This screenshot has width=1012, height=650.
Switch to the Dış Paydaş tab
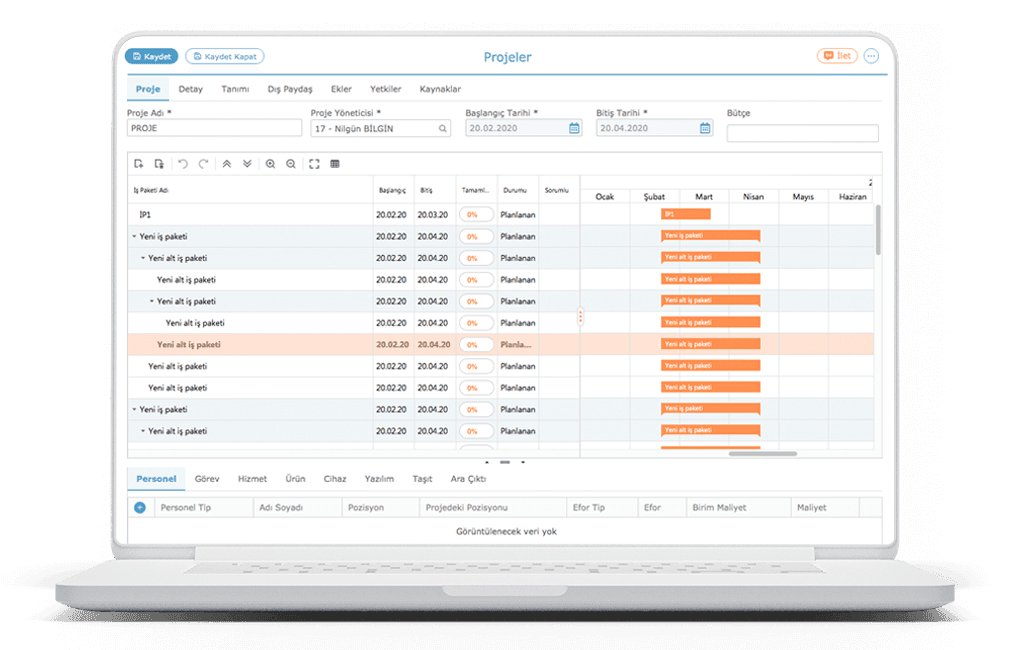(290, 89)
